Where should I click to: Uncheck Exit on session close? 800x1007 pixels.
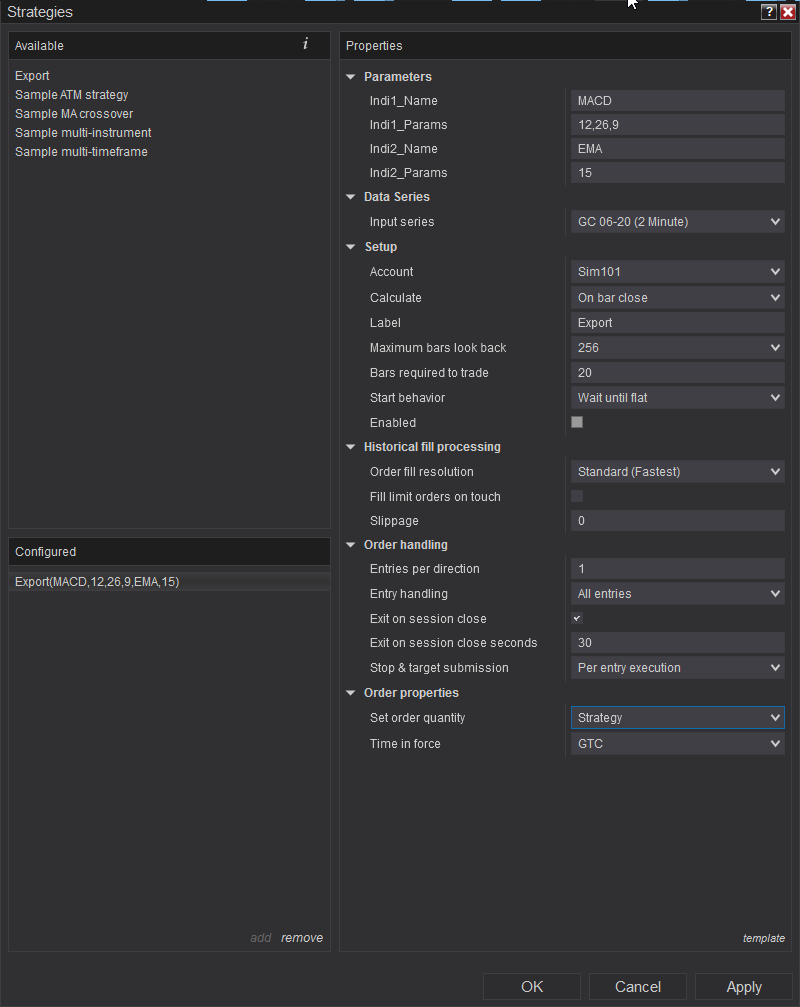[x=577, y=619]
